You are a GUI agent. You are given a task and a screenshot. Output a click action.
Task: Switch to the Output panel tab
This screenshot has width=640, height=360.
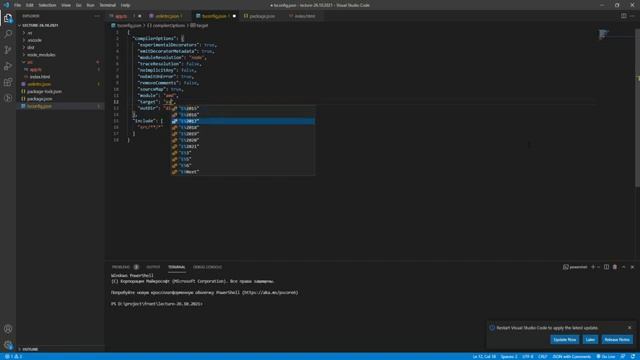coord(153,267)
